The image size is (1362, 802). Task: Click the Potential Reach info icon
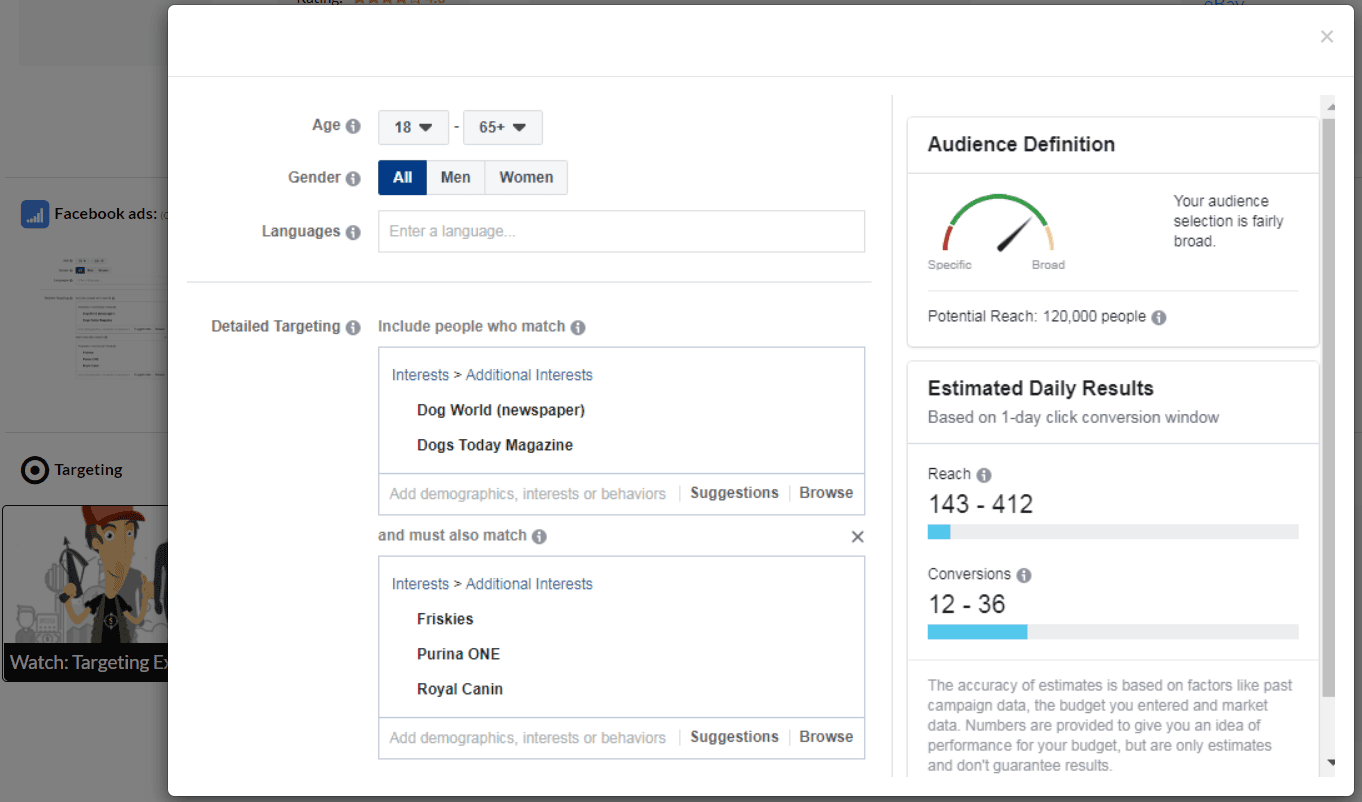[1158, 317]
